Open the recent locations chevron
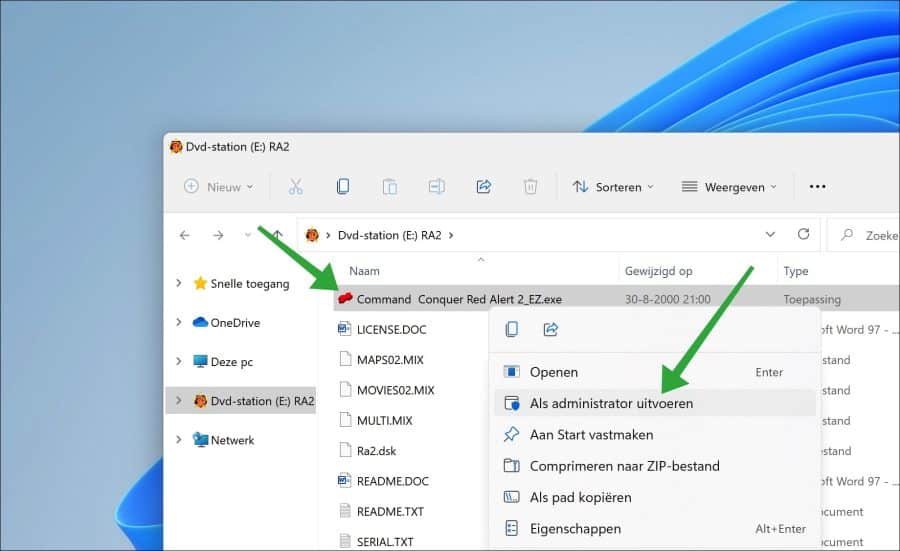The image size is (900, 551). tap(247, 235)
